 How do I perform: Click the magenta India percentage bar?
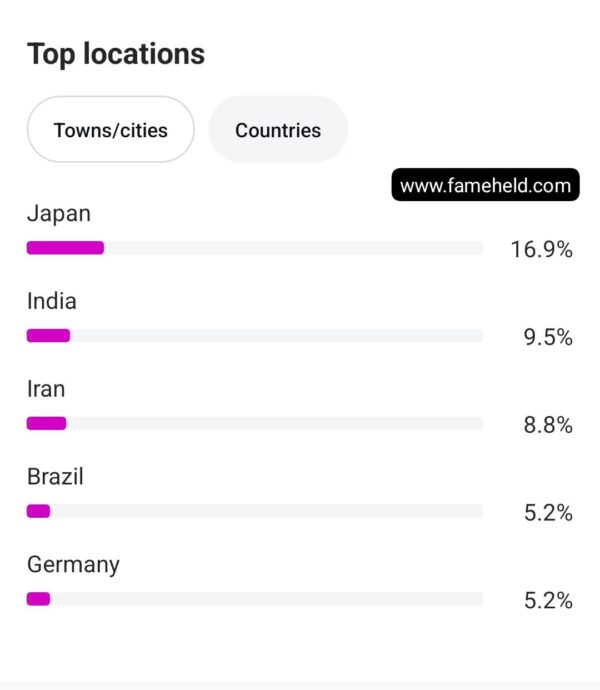(48, 335)
